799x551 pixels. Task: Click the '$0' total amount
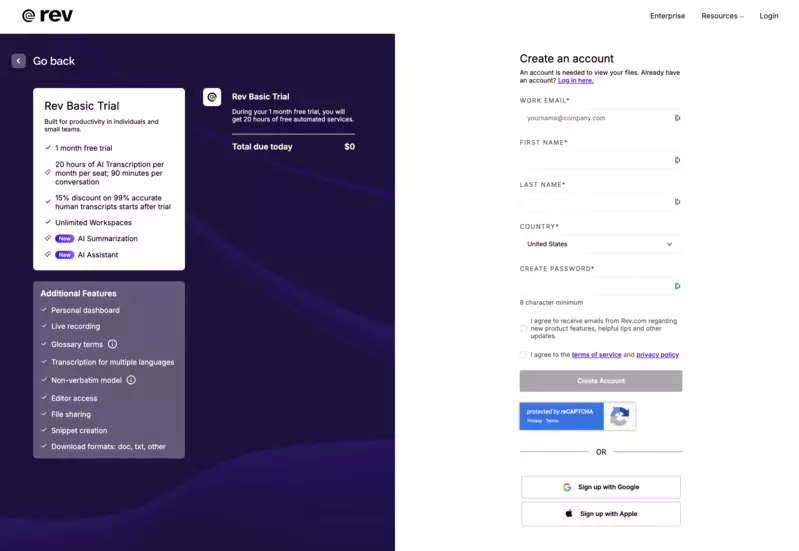(350, 147)
